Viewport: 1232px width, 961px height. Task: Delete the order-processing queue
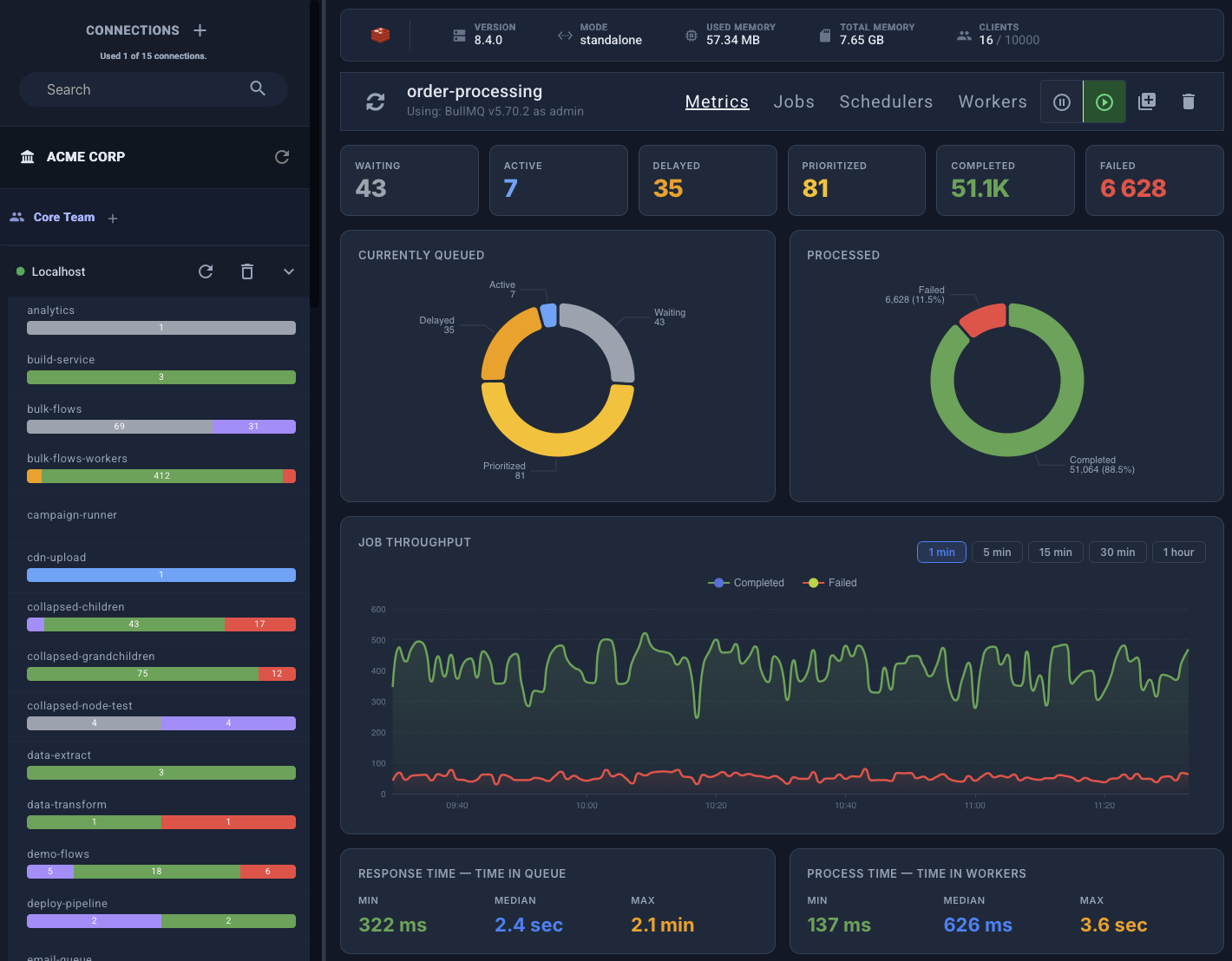[x=1189, y=101]
